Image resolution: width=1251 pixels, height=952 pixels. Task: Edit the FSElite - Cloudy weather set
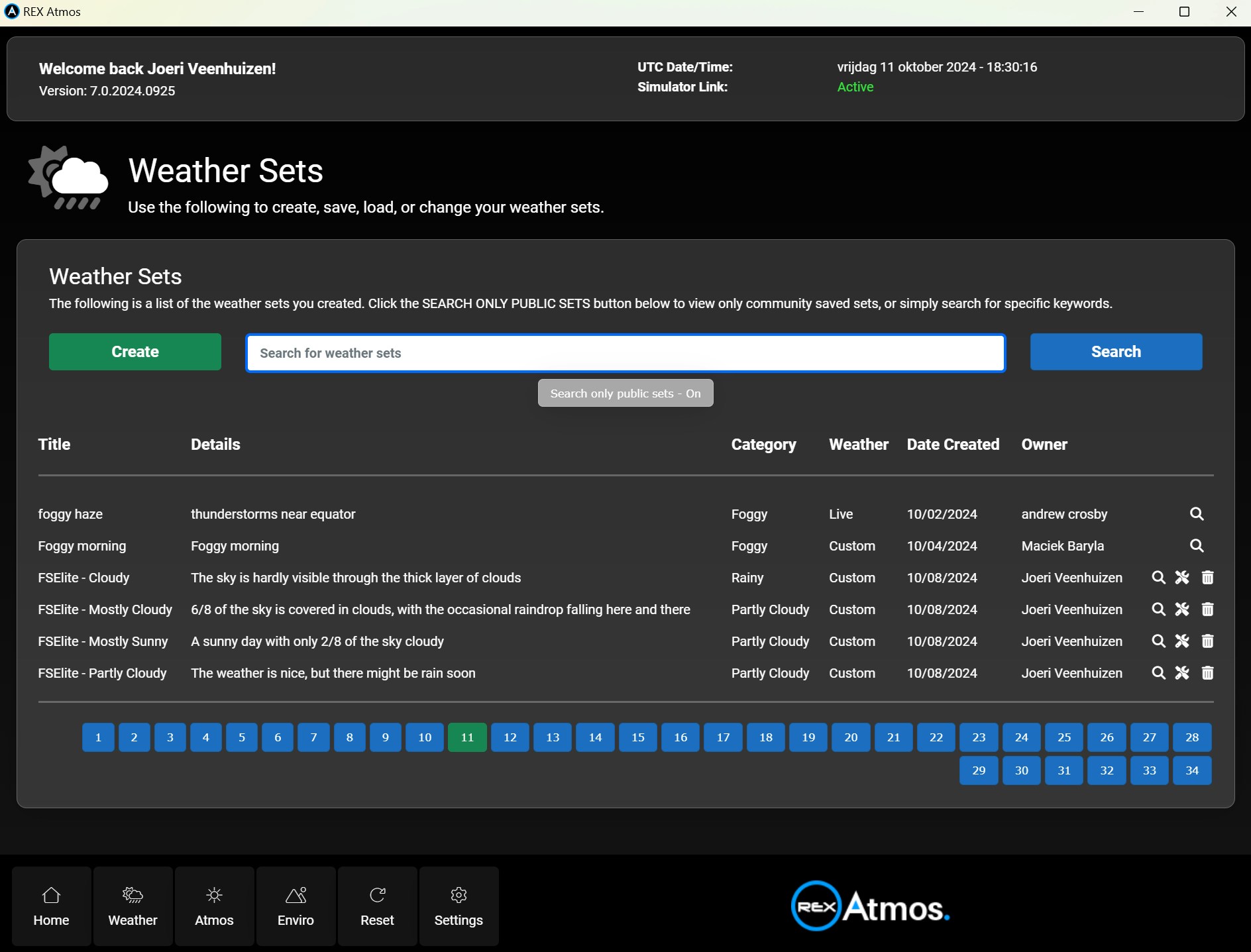pos(1182,578)
